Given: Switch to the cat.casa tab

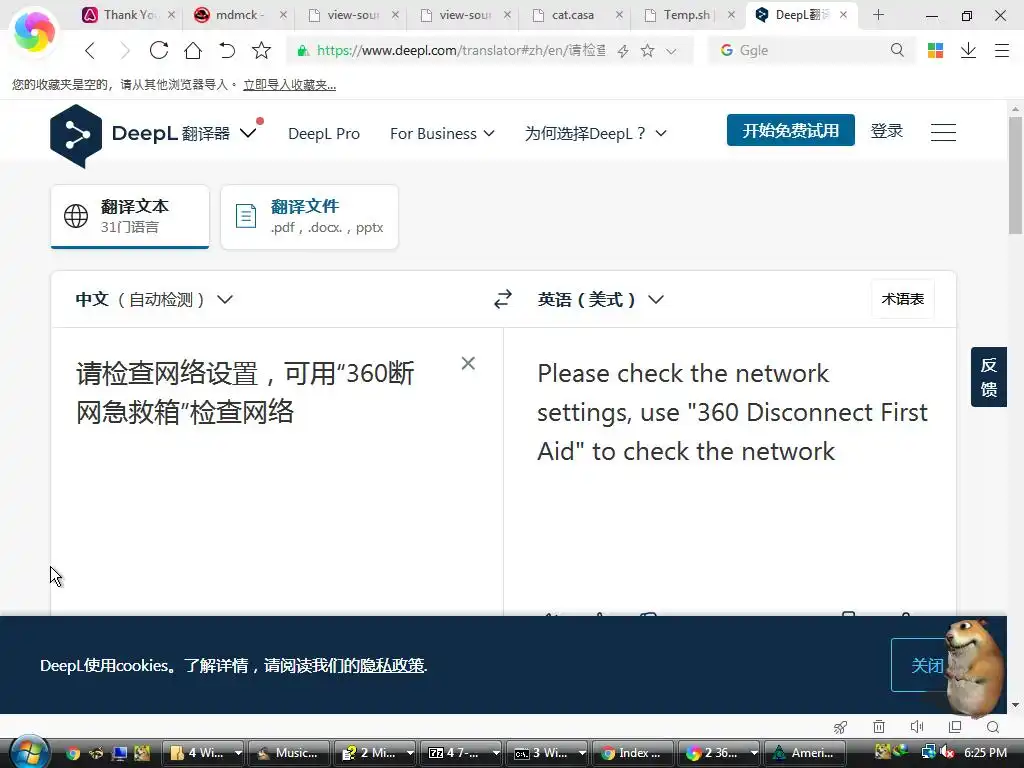Looking at the screenshot, I should pos(573,15).
